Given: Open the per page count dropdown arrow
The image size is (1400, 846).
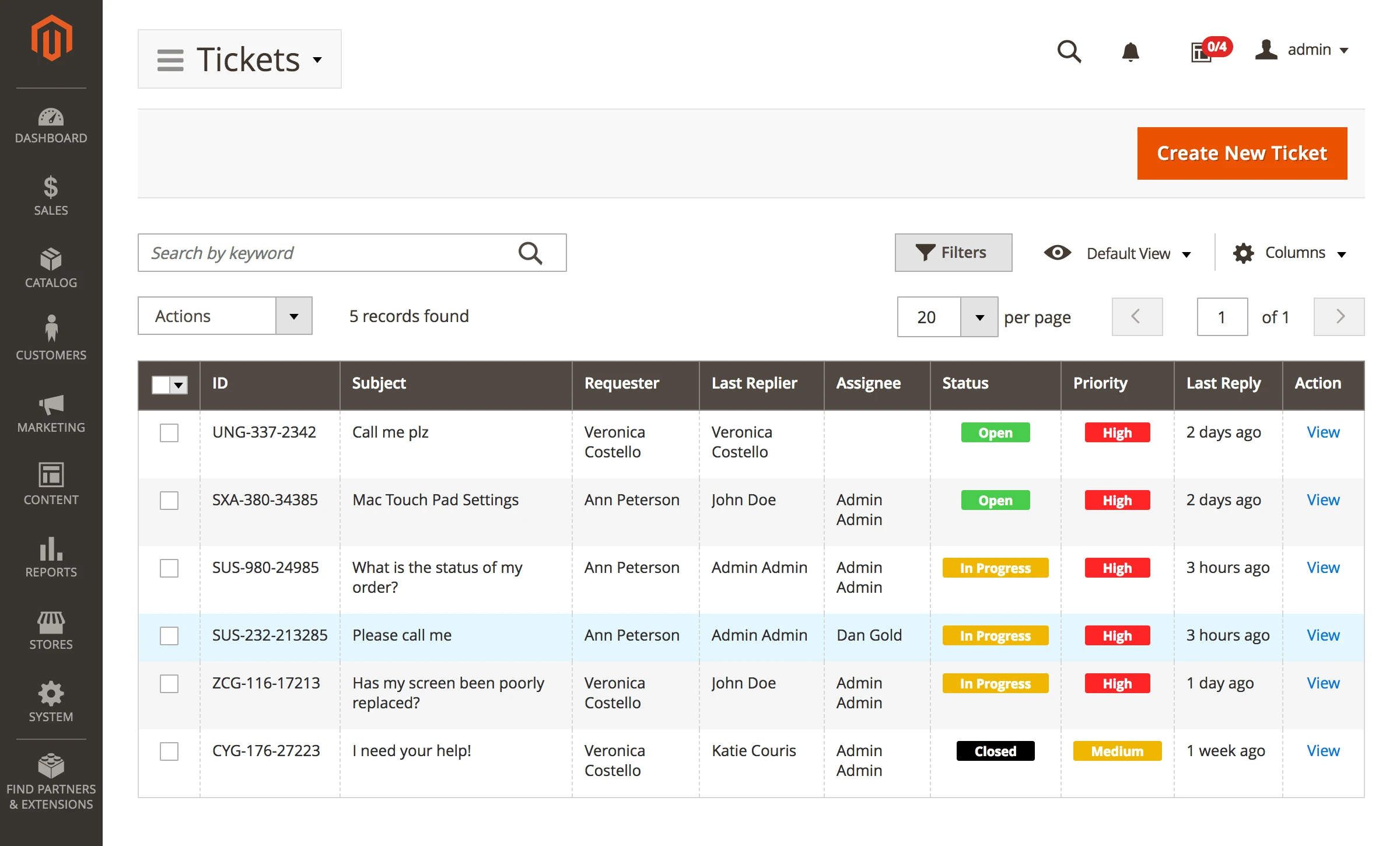Looking at the screenshot, I should (x=979, y=317).
